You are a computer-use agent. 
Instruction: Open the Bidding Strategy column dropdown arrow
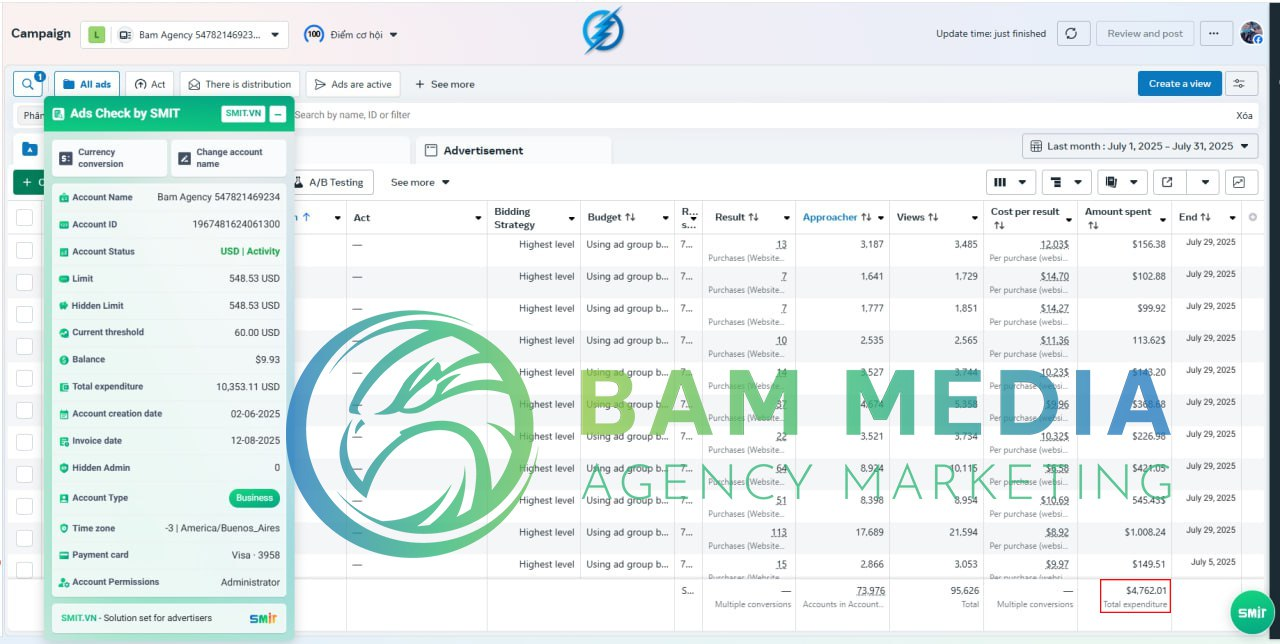point(572,218)
